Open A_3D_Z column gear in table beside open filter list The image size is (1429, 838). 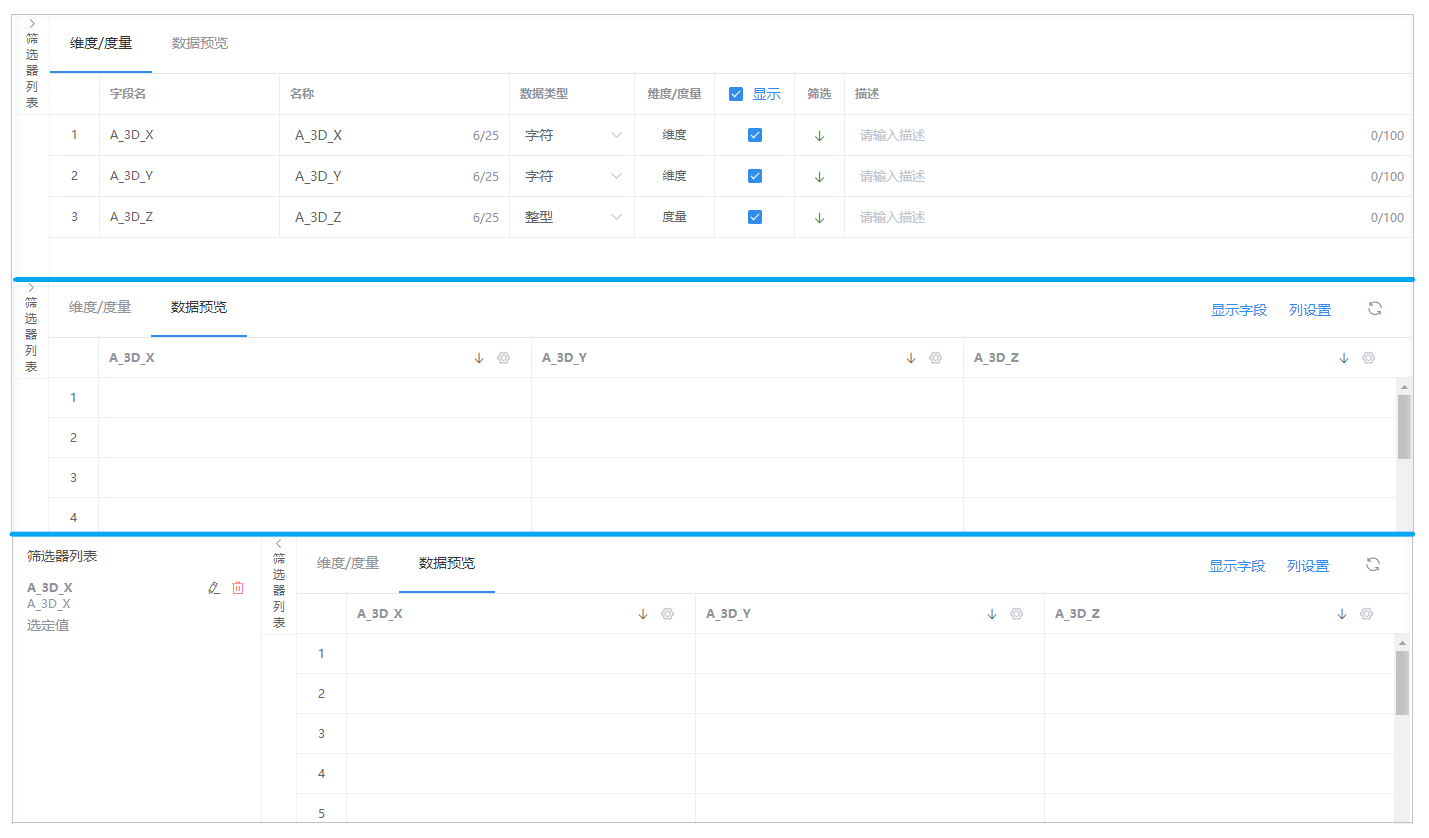tap(1366, 614)
